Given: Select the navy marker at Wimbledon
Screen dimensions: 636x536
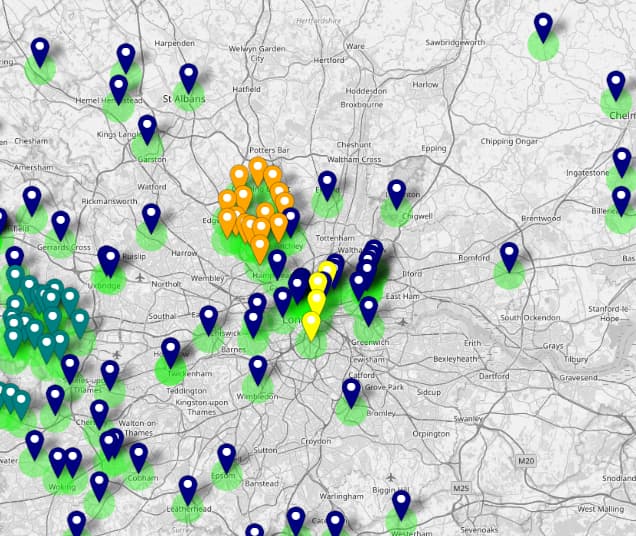Looking at the screenshot, I should coord(258,369).
